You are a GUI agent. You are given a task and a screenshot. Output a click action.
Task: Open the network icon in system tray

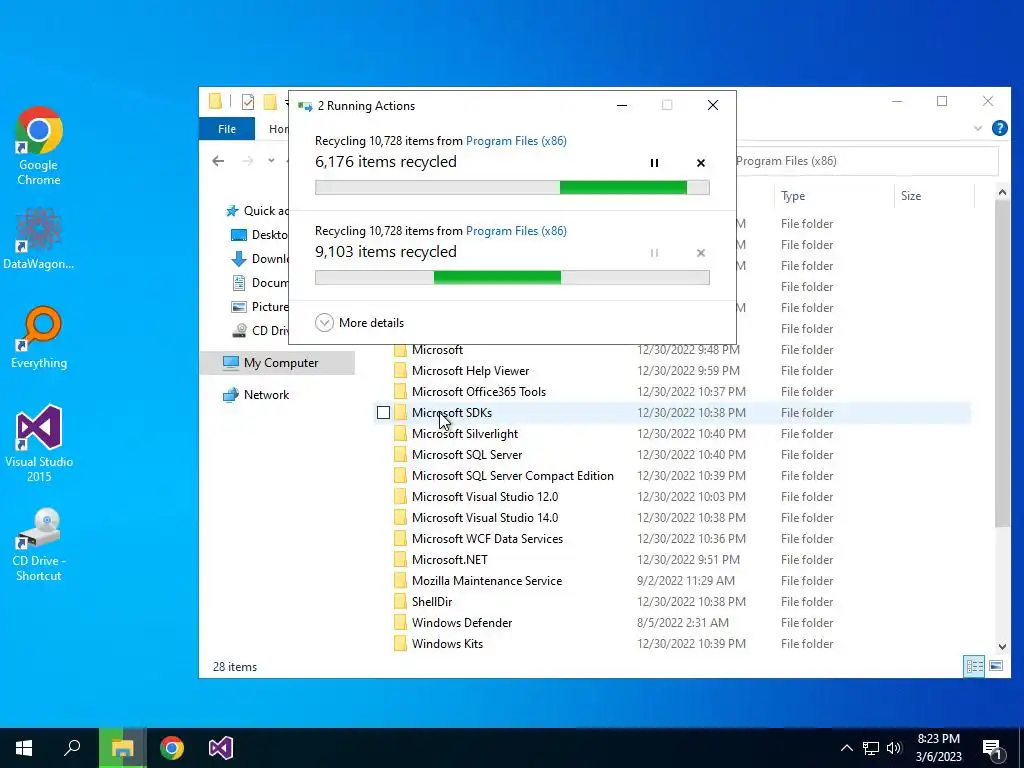(x=871, y=748)
